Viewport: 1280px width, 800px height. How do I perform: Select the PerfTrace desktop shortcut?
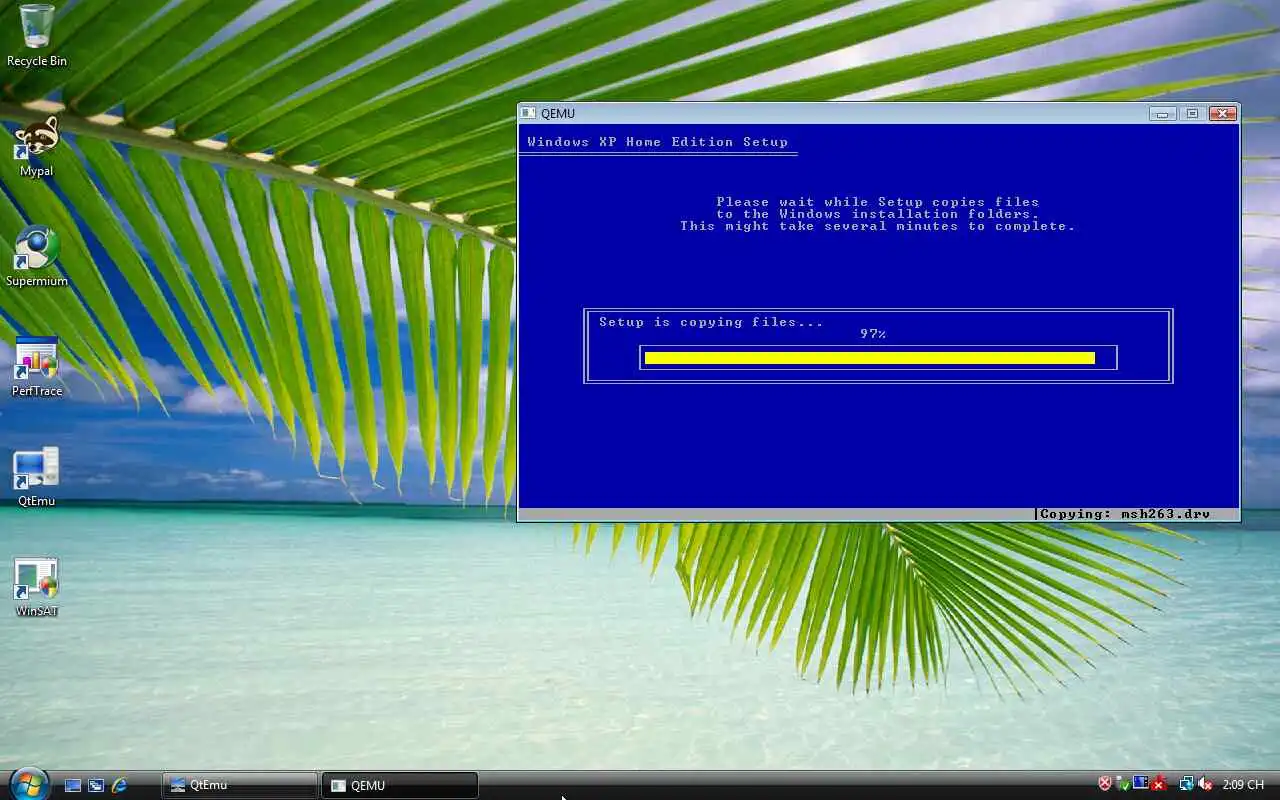[x=36, y=366]
